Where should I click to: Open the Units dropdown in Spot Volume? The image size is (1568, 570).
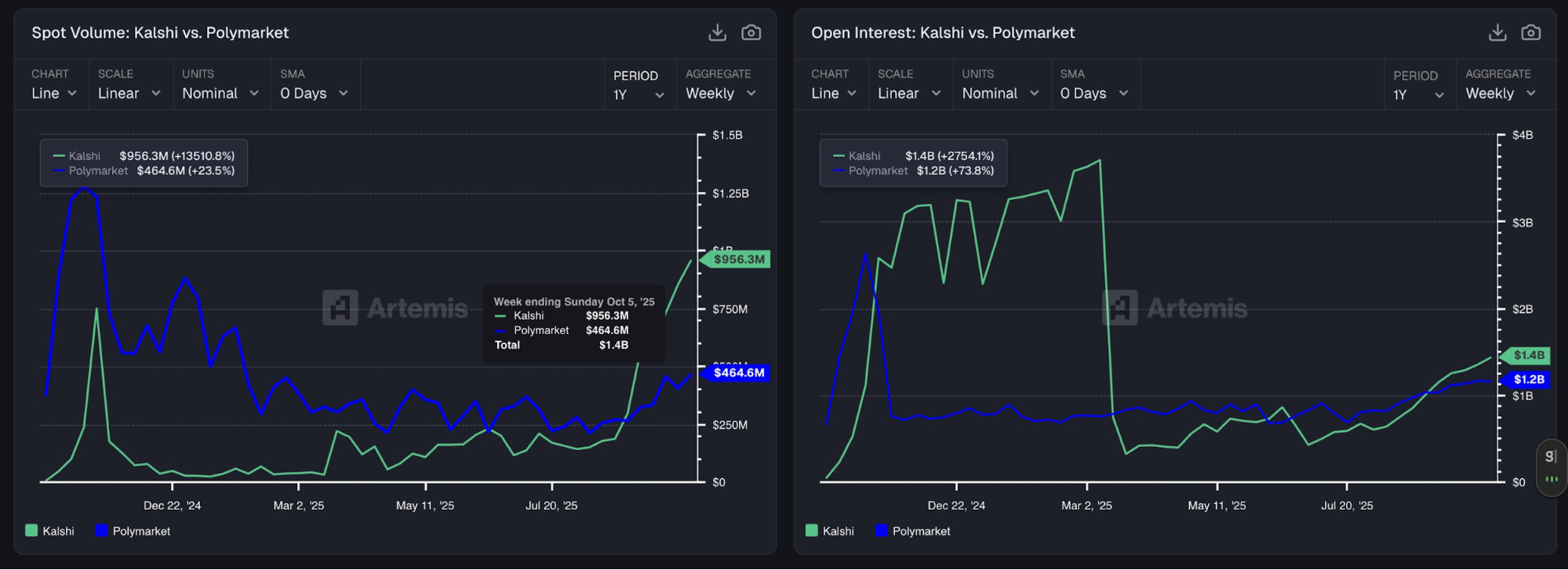click(x=220, y=93)
